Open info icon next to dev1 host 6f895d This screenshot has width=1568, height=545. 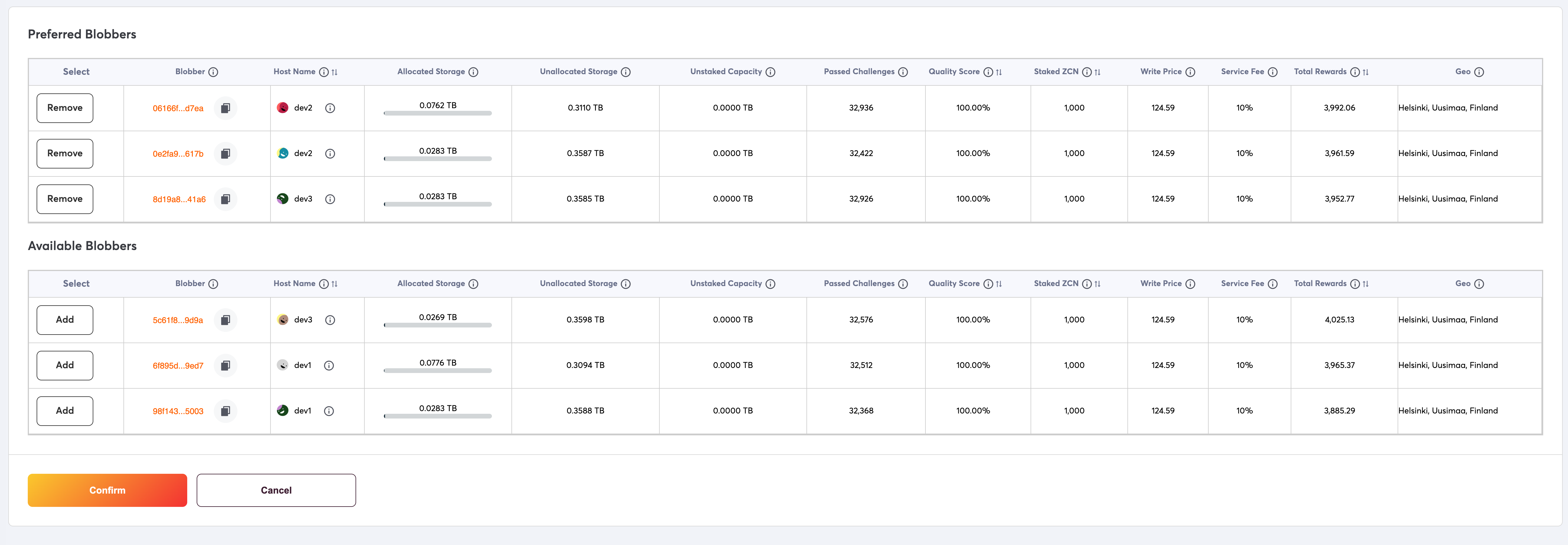(x=329, y=365)
